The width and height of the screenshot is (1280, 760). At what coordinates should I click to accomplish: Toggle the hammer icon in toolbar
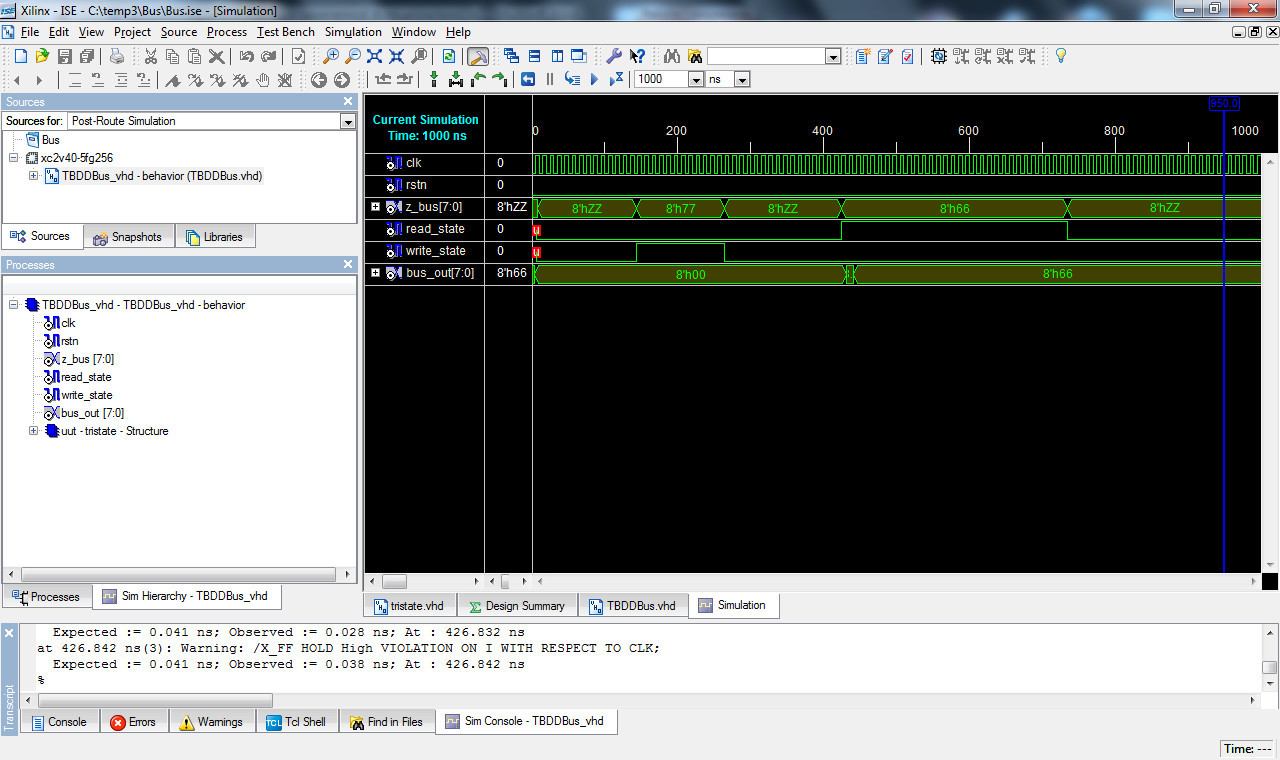click(478, 56)
